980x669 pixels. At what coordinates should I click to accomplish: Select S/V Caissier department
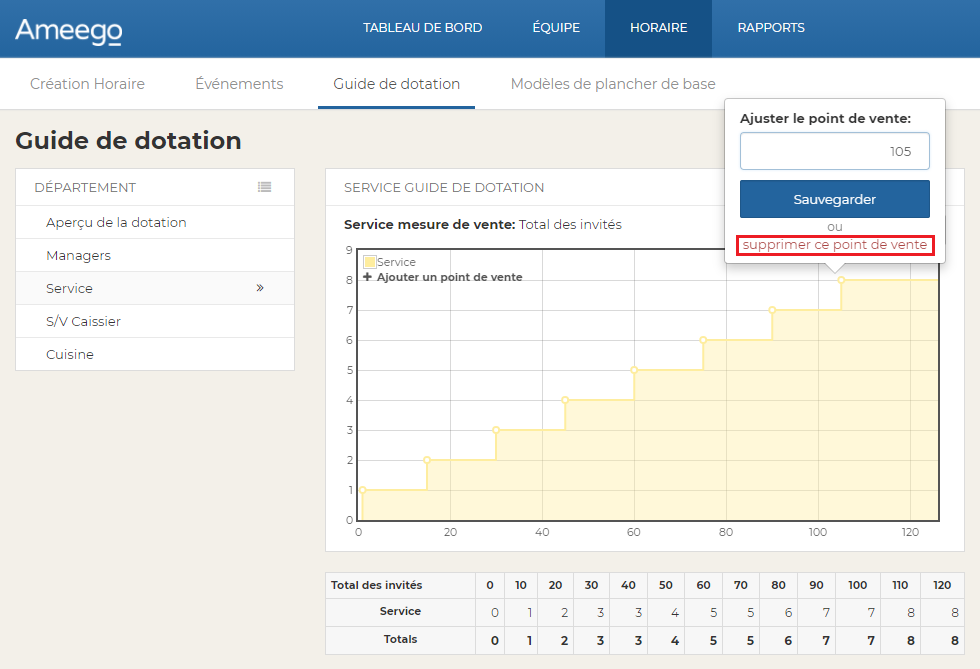tap(83, 321)
